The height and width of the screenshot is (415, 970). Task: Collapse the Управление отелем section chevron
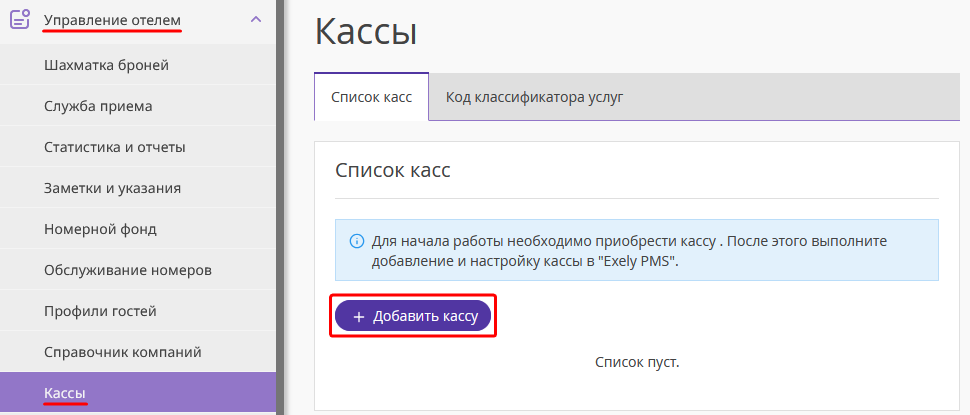tap(255, 19)
